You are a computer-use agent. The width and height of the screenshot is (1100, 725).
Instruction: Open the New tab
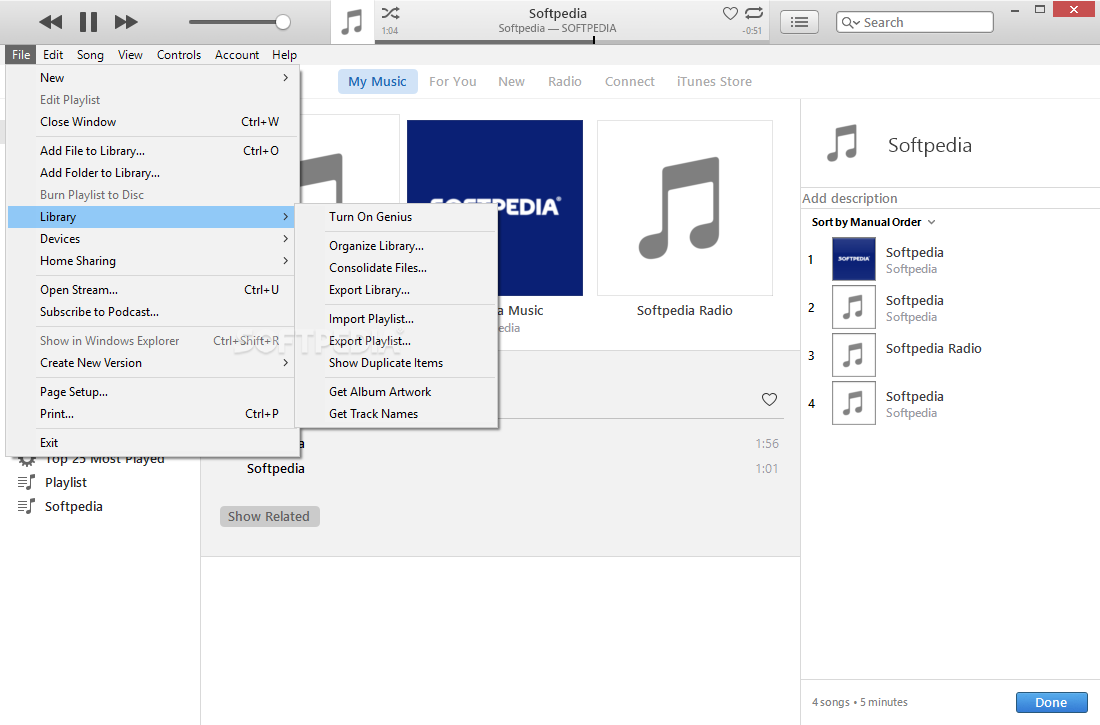tap(511, 81)
